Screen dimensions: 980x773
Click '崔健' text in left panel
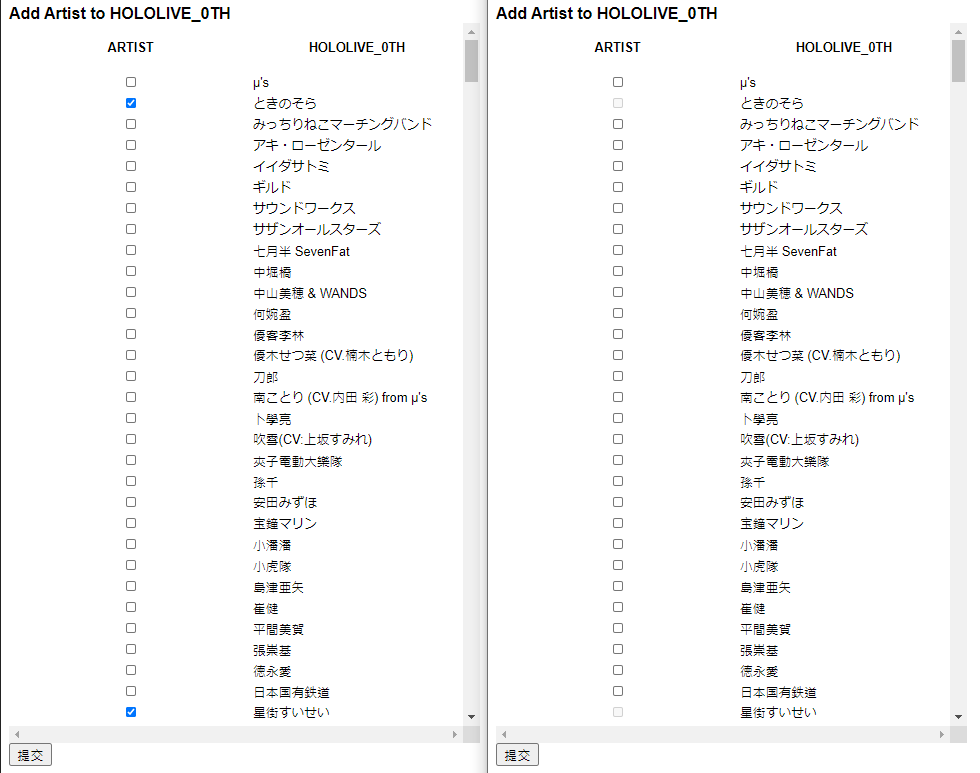[x=266, y=609]
